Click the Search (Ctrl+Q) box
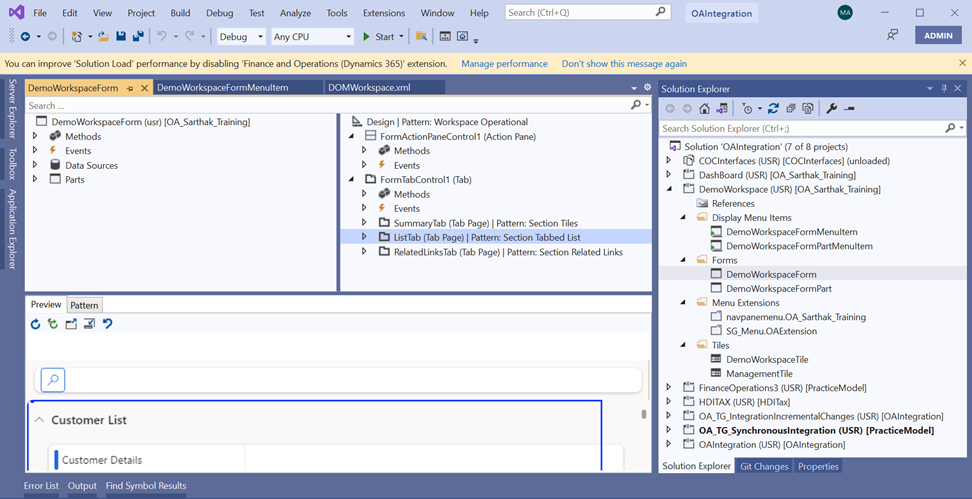Screen dimensions: 972x499 (x=588, y=12)
